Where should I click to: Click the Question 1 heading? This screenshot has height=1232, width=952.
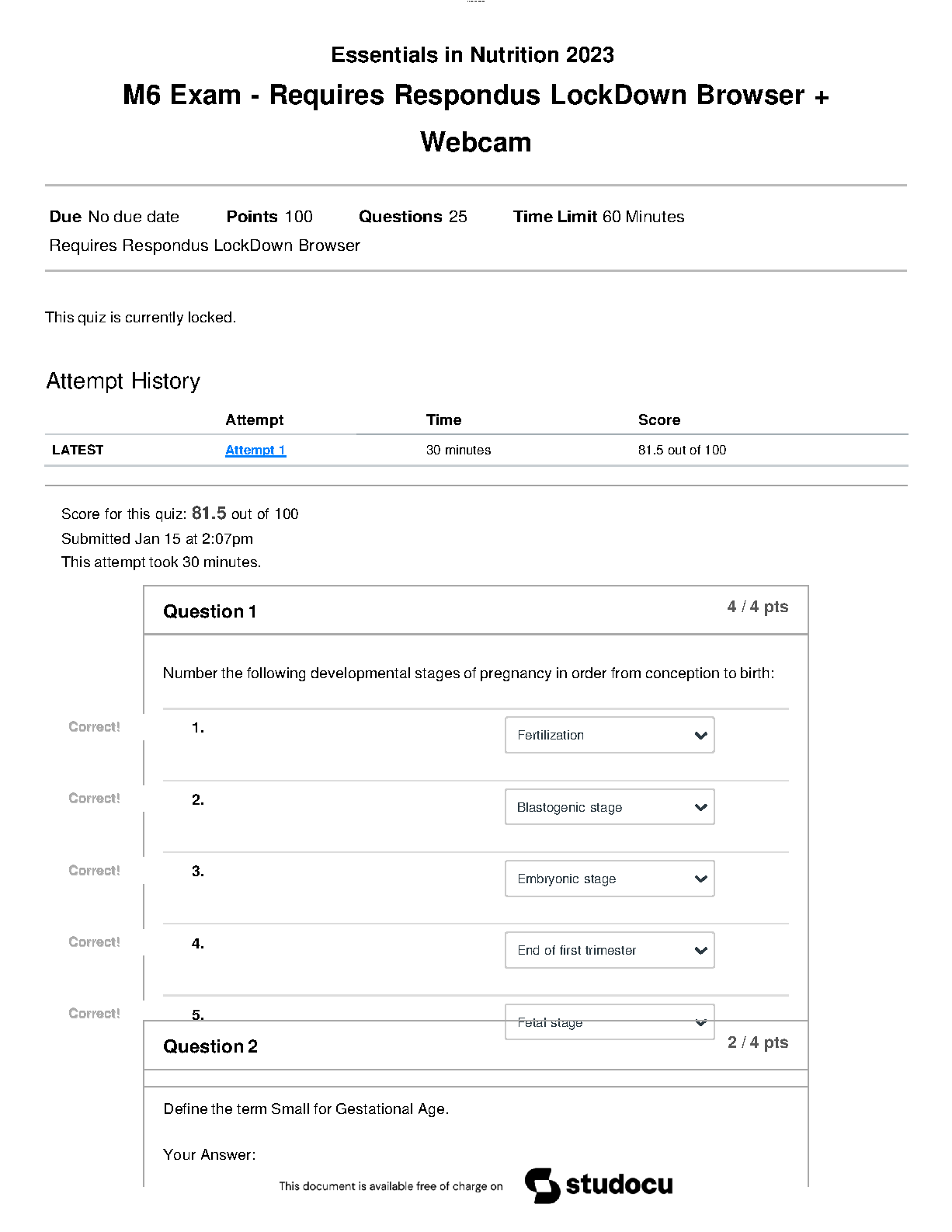pos(210,611)
